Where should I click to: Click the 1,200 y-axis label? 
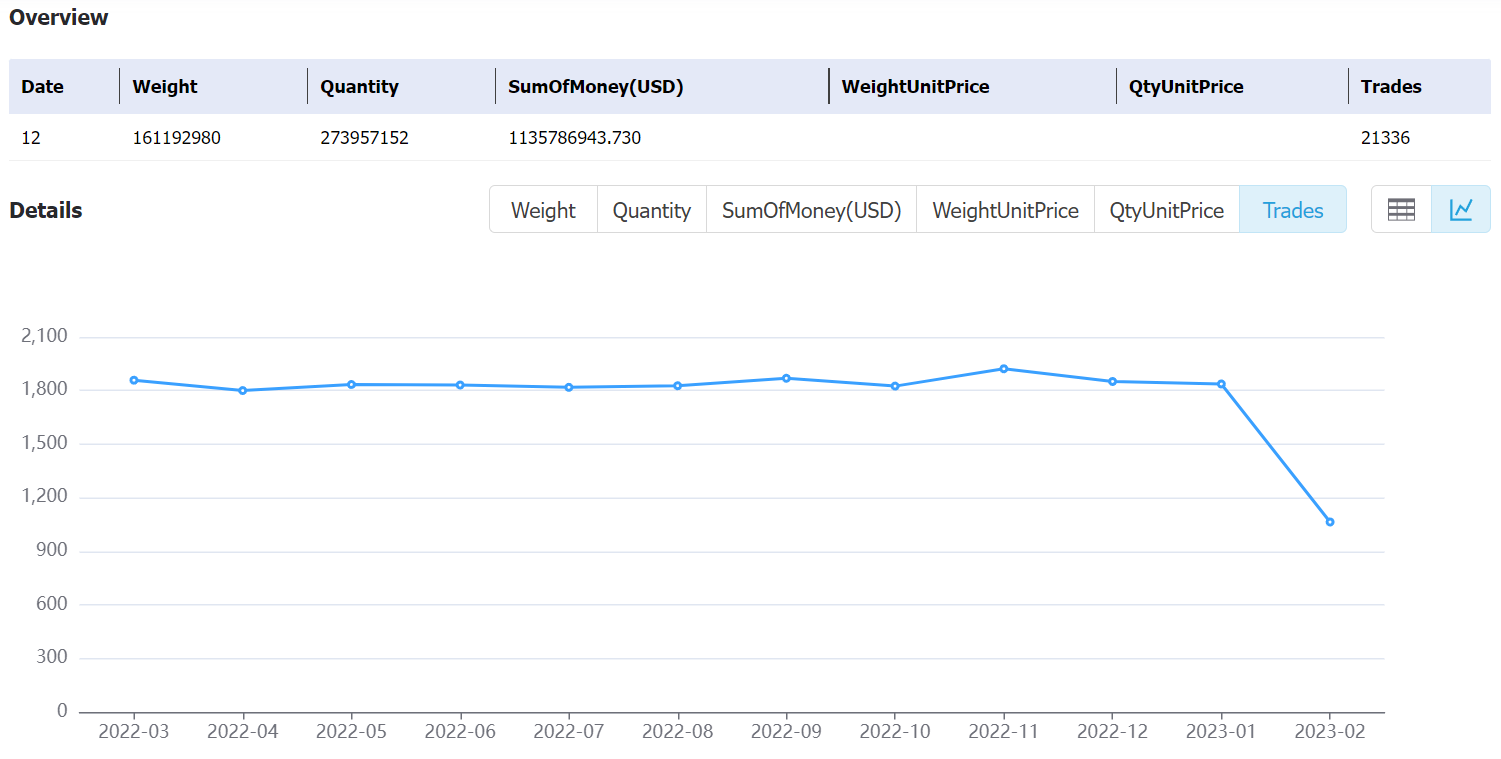pos(44,497)
